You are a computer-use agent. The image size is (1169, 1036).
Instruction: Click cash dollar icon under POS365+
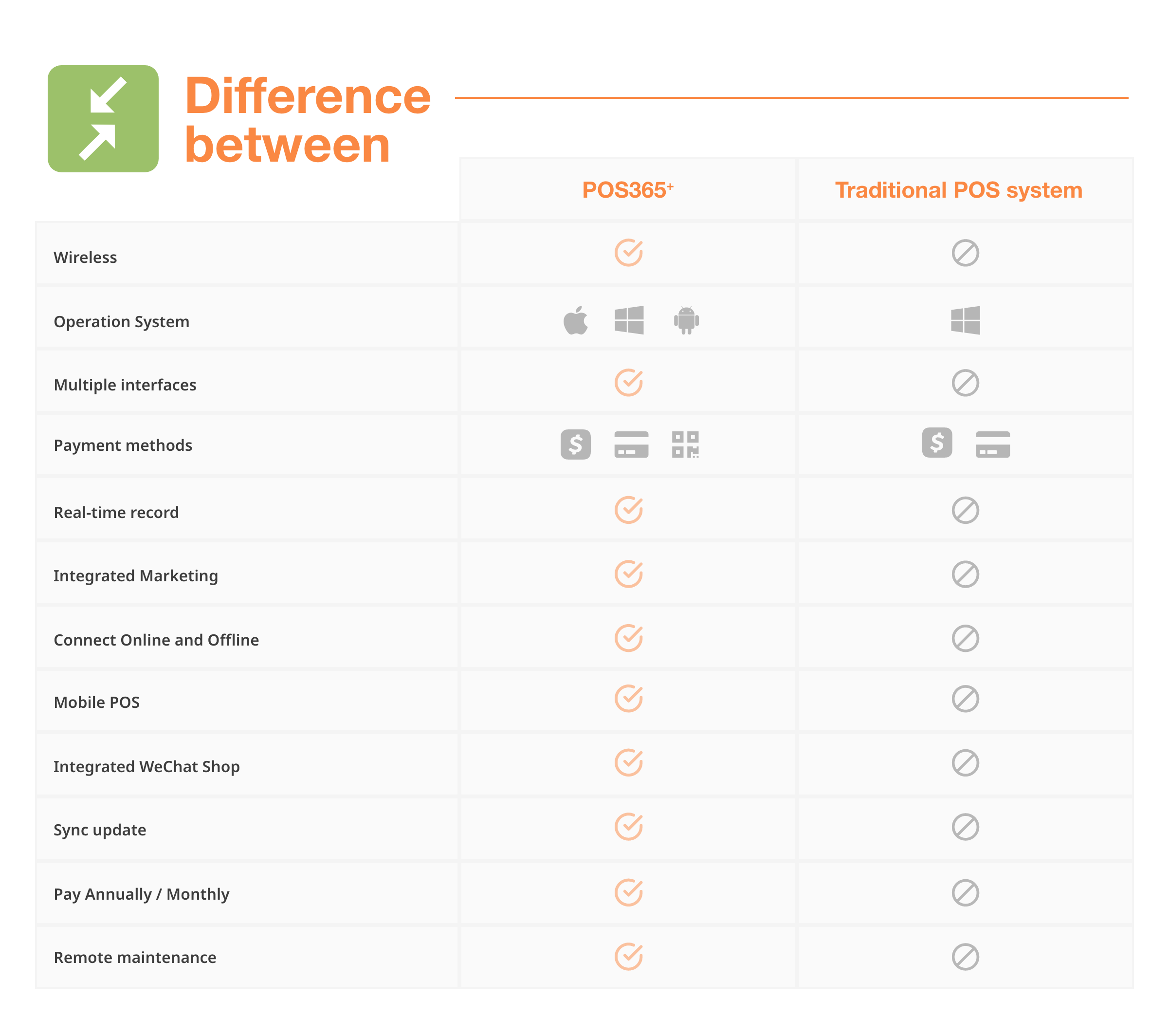(575, 444)
